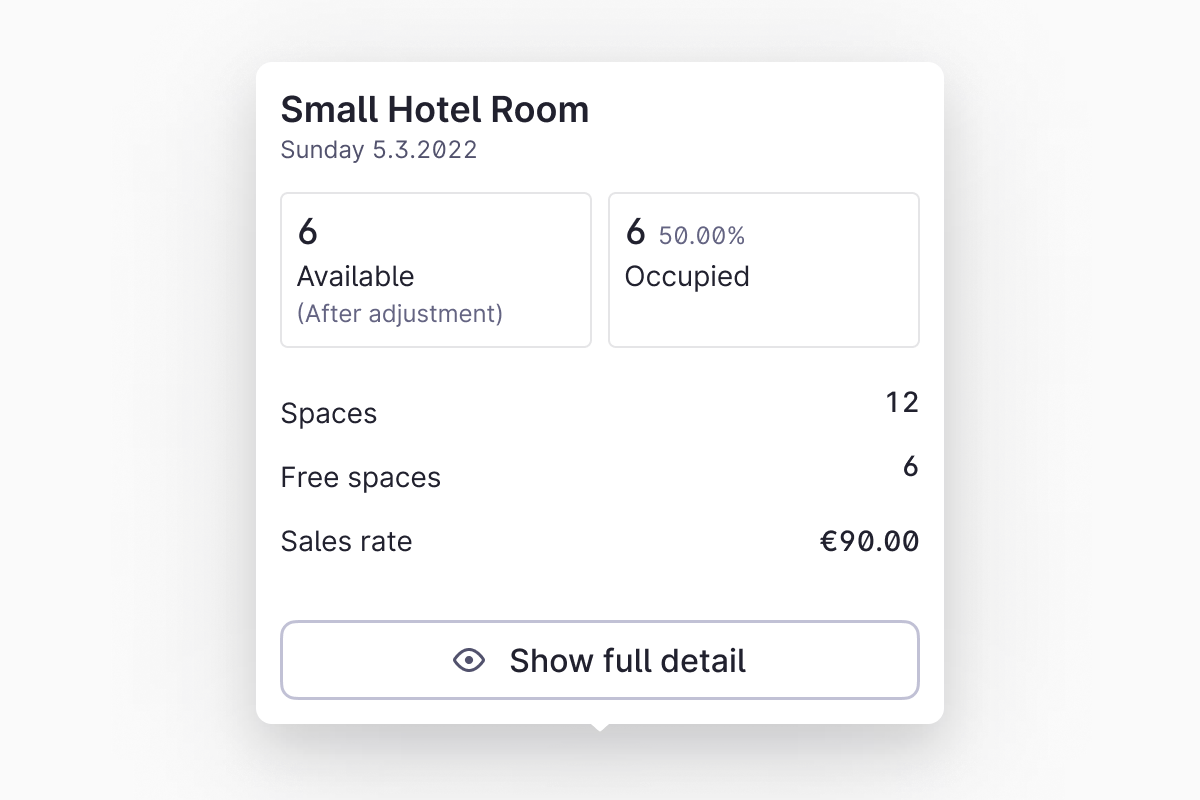Click the 50.00% occupancy percentage
1200x800 pixels.
pyautogui.click(x=701, y=236)
